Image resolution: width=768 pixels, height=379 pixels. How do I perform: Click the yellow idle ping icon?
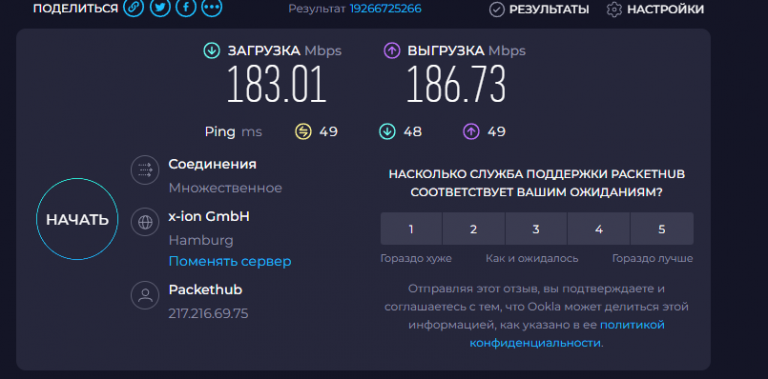(x=303, y=131)
